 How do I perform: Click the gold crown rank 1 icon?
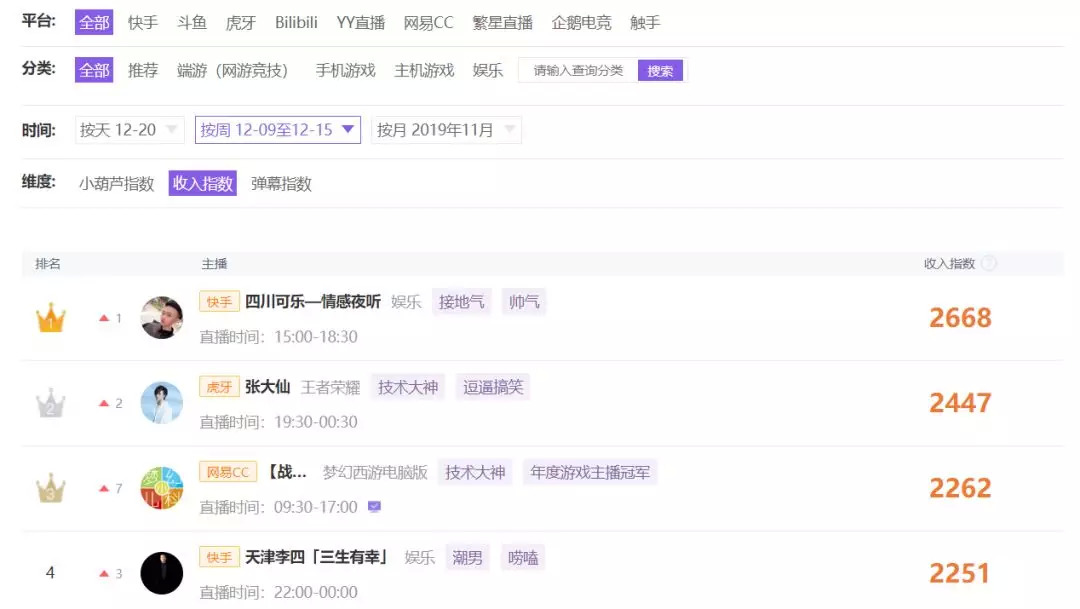tap(50, 319)
